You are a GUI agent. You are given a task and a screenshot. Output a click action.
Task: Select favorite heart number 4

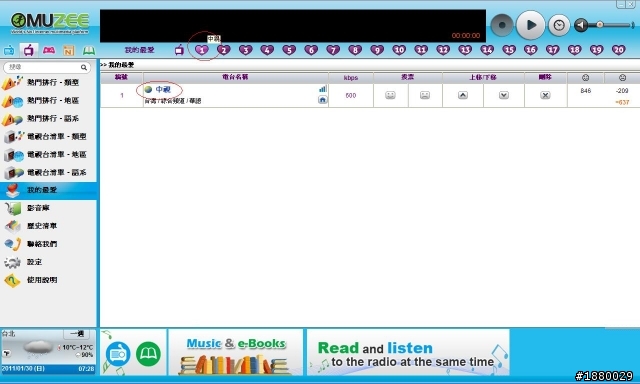pyautogui.click(x=267, y=50)
